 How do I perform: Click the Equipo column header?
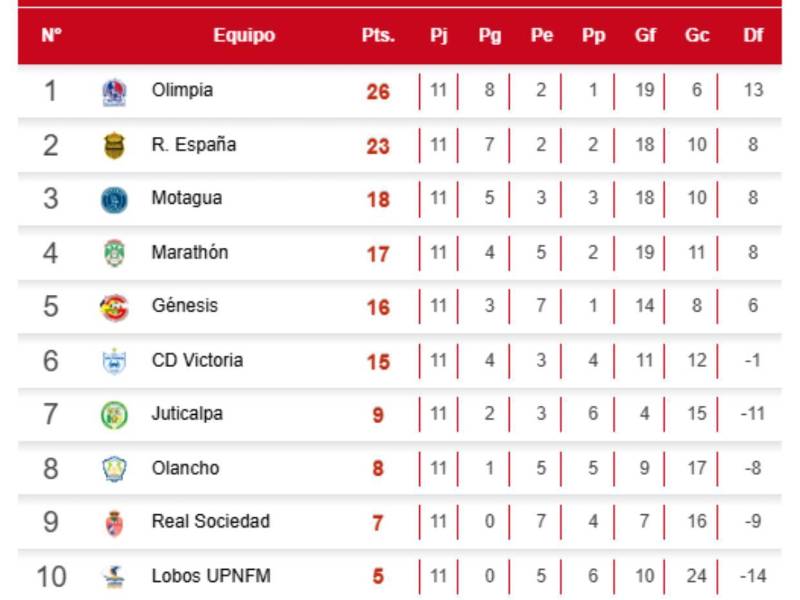[x=243, y=36]
